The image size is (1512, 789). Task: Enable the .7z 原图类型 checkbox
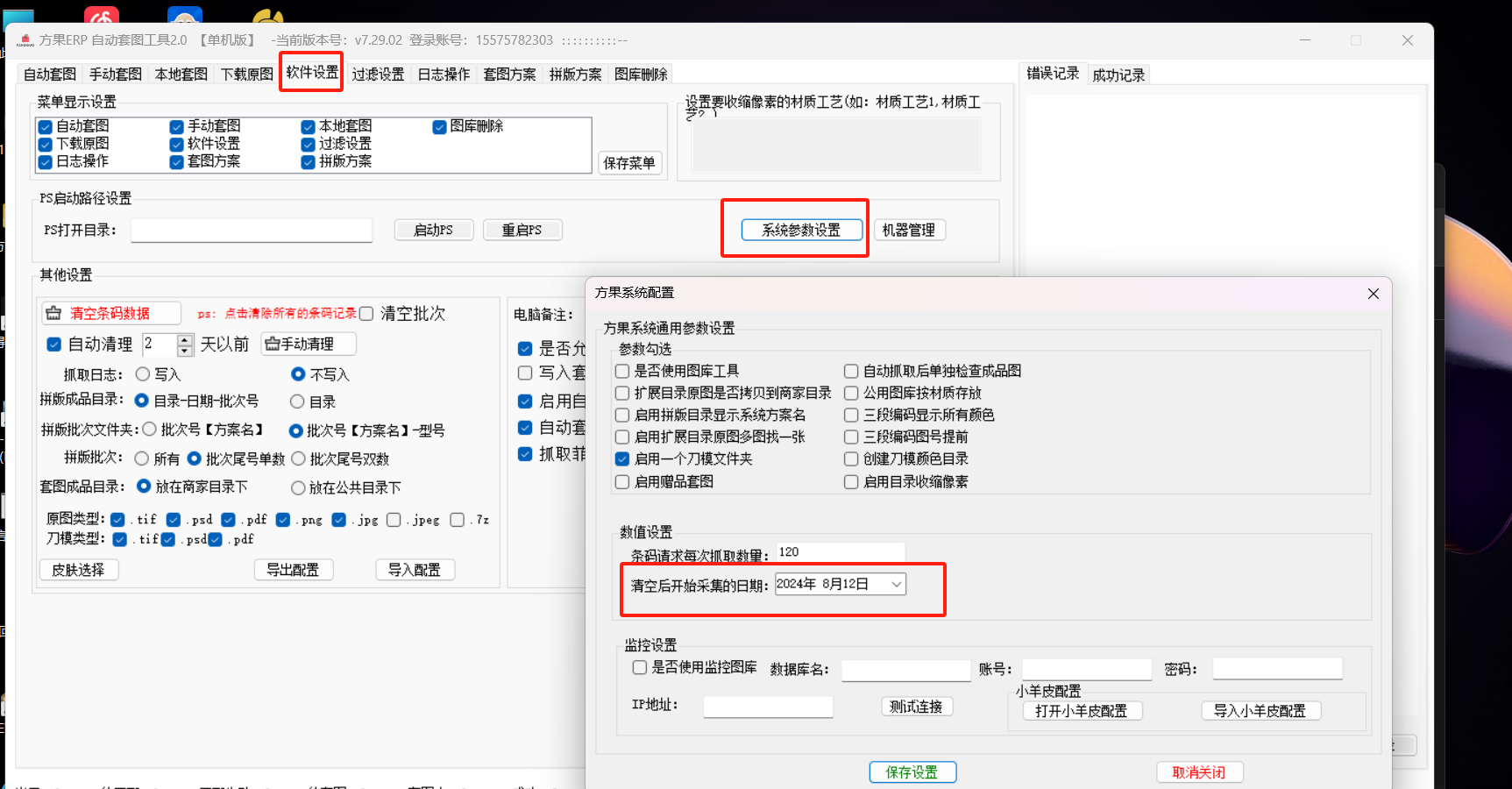coord(457,520)
